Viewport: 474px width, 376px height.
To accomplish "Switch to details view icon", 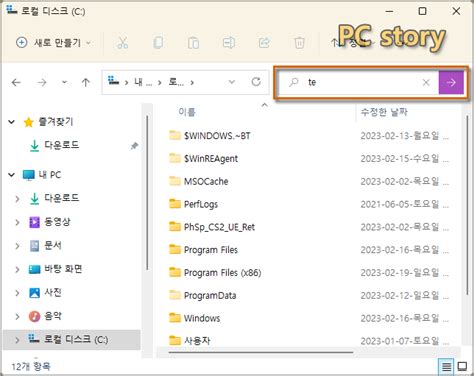I will 446,367.
